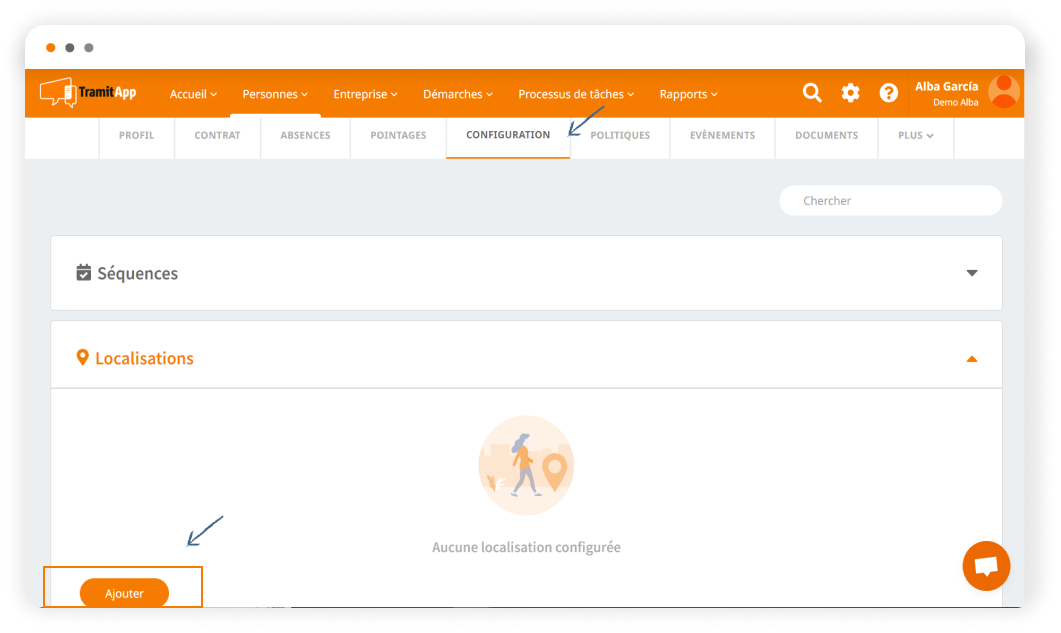This screenshot has width=1061, height=633.
Task: Open the Rapports menu
Action: click(689, 94)
